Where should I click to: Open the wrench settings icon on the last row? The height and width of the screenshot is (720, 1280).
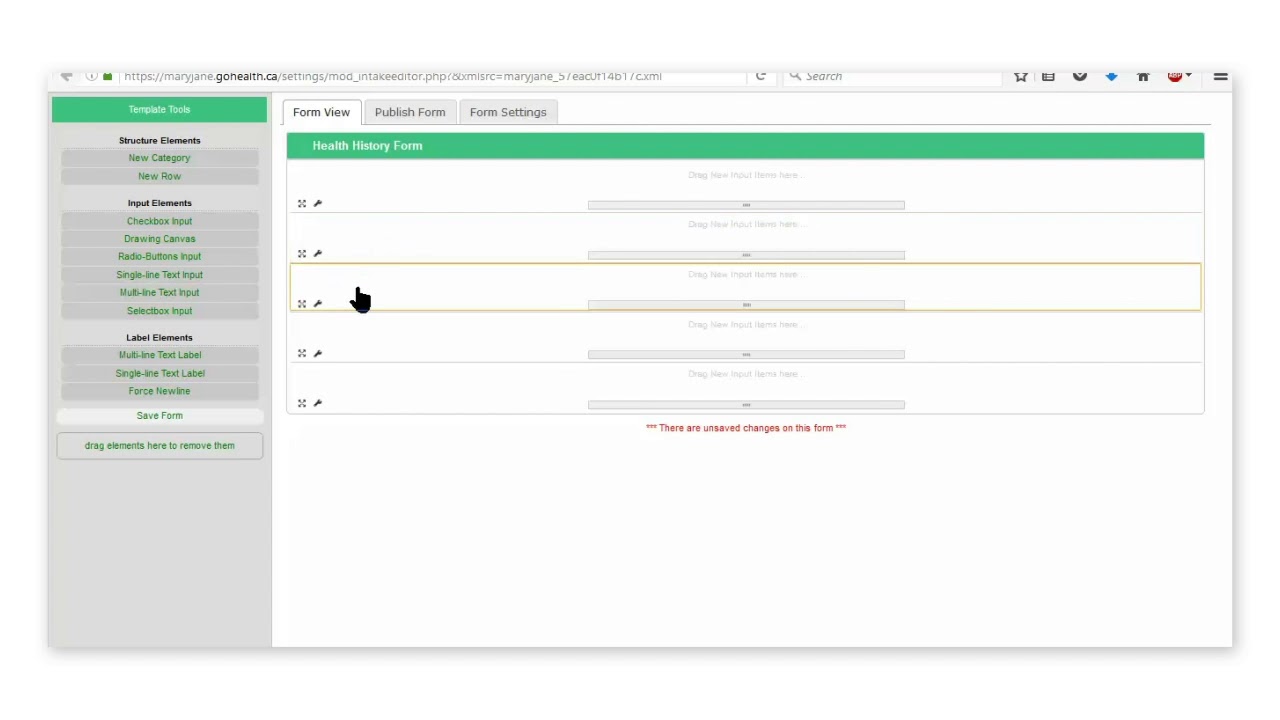point(318,403)
